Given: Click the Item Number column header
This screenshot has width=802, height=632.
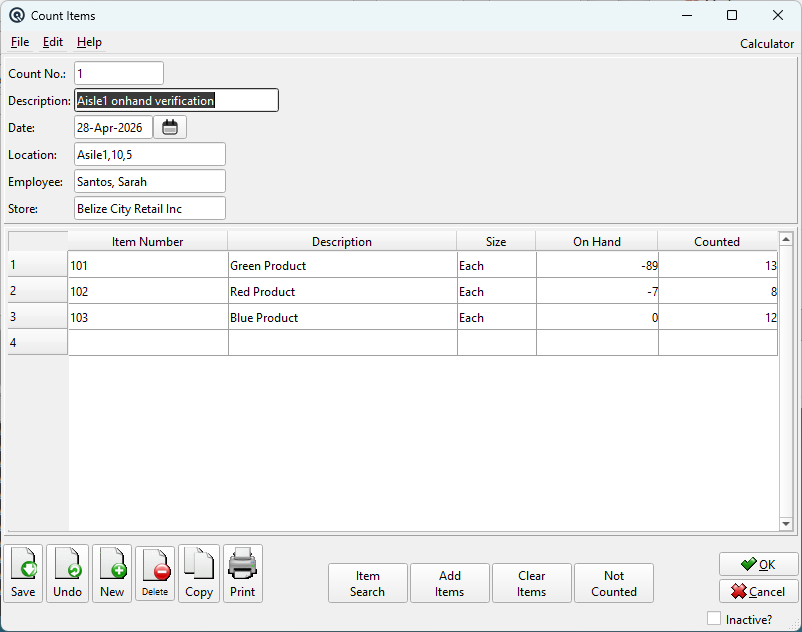Looking at the screenshot, I should click(x=148, y=241).
